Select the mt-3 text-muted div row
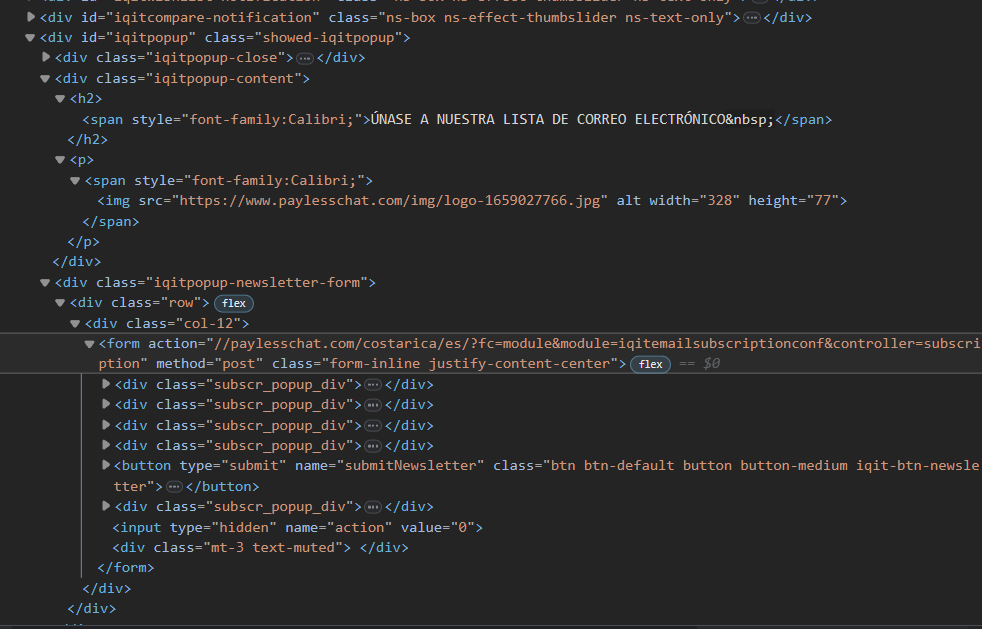Image resolution: width=982 pixels, height=629 pixels. click(261, 548)
